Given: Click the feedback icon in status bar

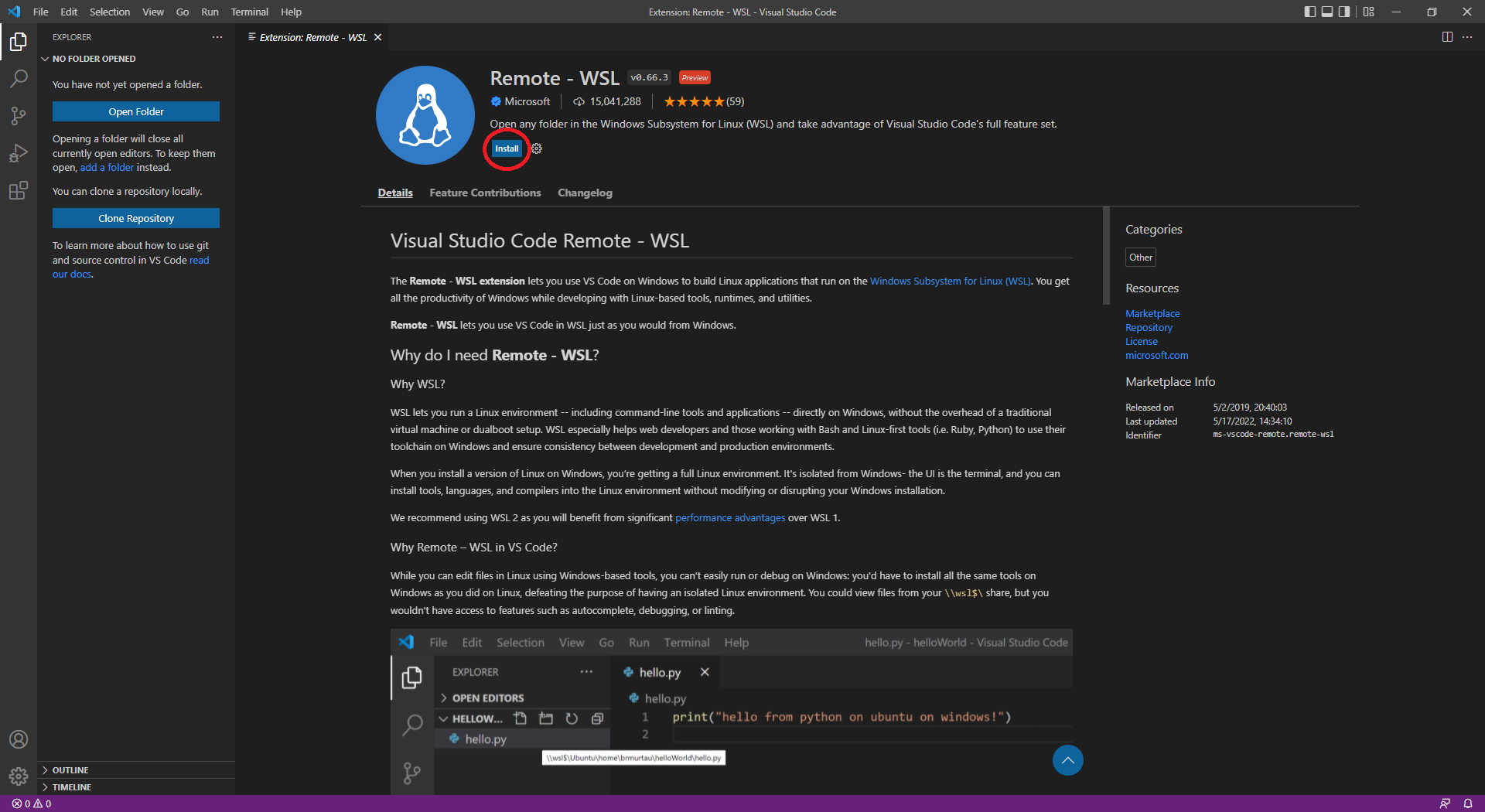Looking at the screenshot, I should pos(1445,803).
